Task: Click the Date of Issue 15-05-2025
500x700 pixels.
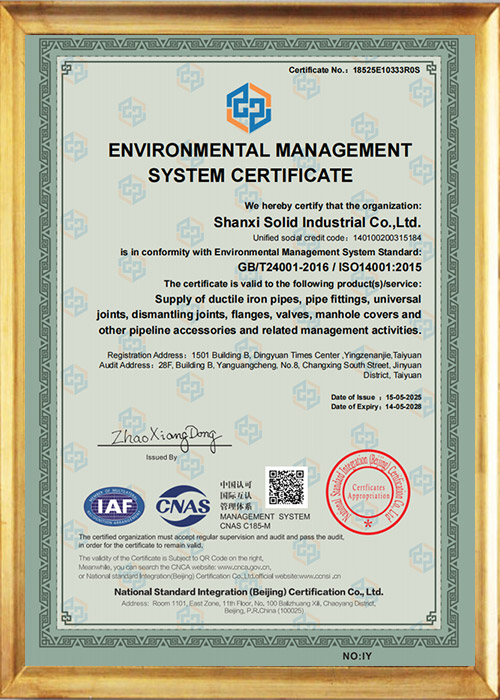Action: click(x=376, y=397)
